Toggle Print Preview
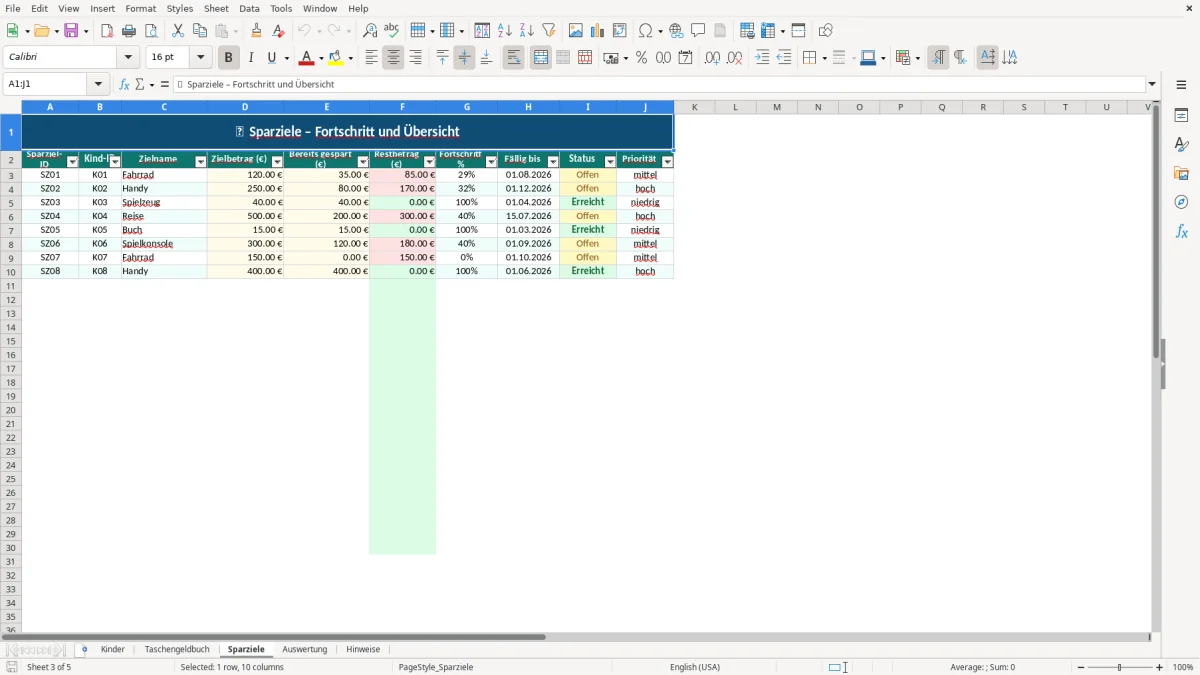1200x675 pixels. tap(151, 31)
